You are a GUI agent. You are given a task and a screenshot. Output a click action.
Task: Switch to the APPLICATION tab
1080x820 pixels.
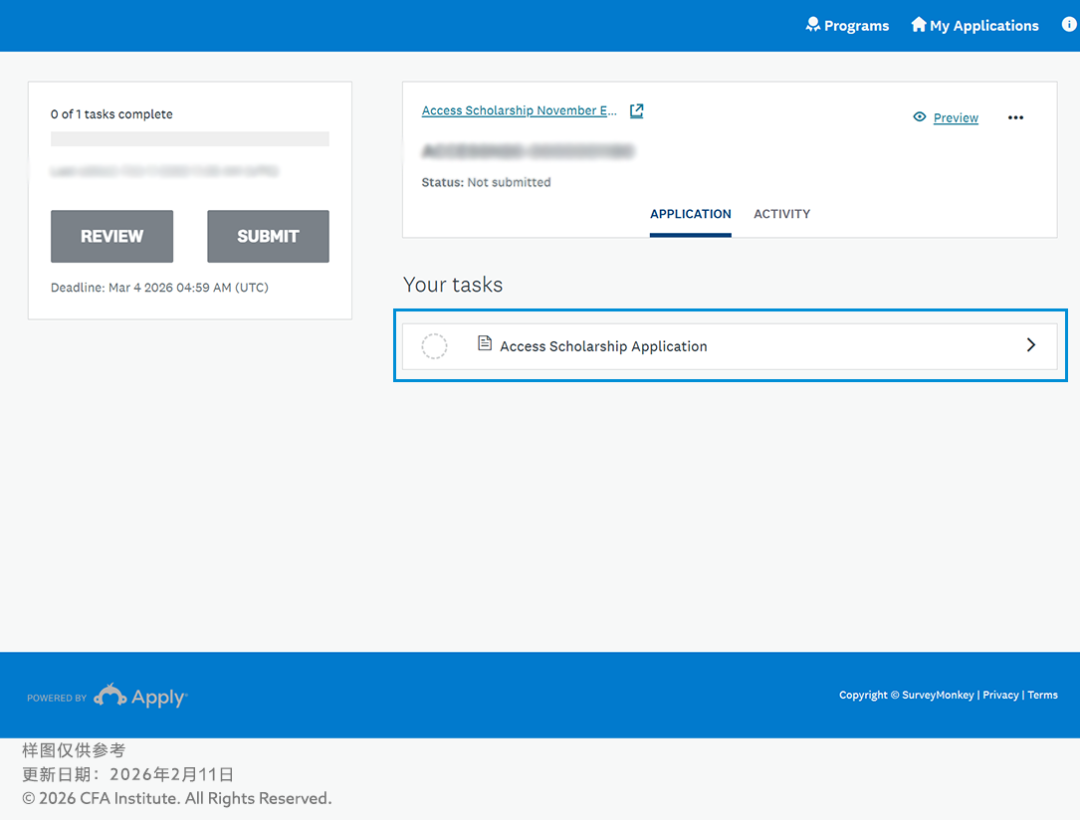coord(690,214)
